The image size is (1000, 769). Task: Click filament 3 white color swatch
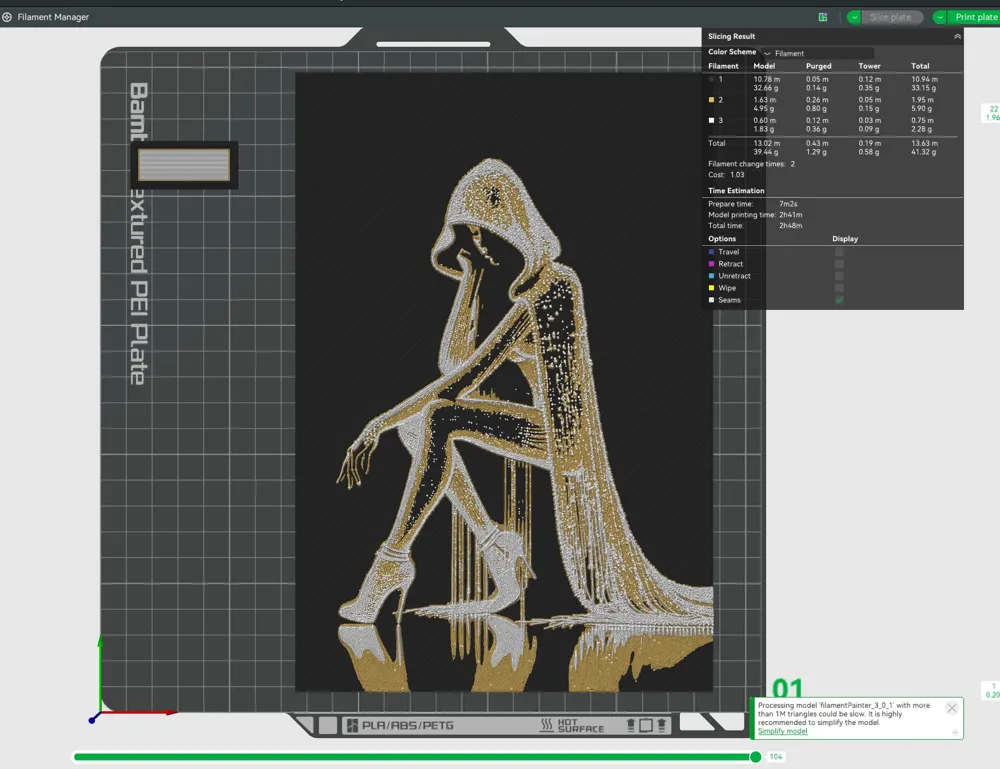711,121
